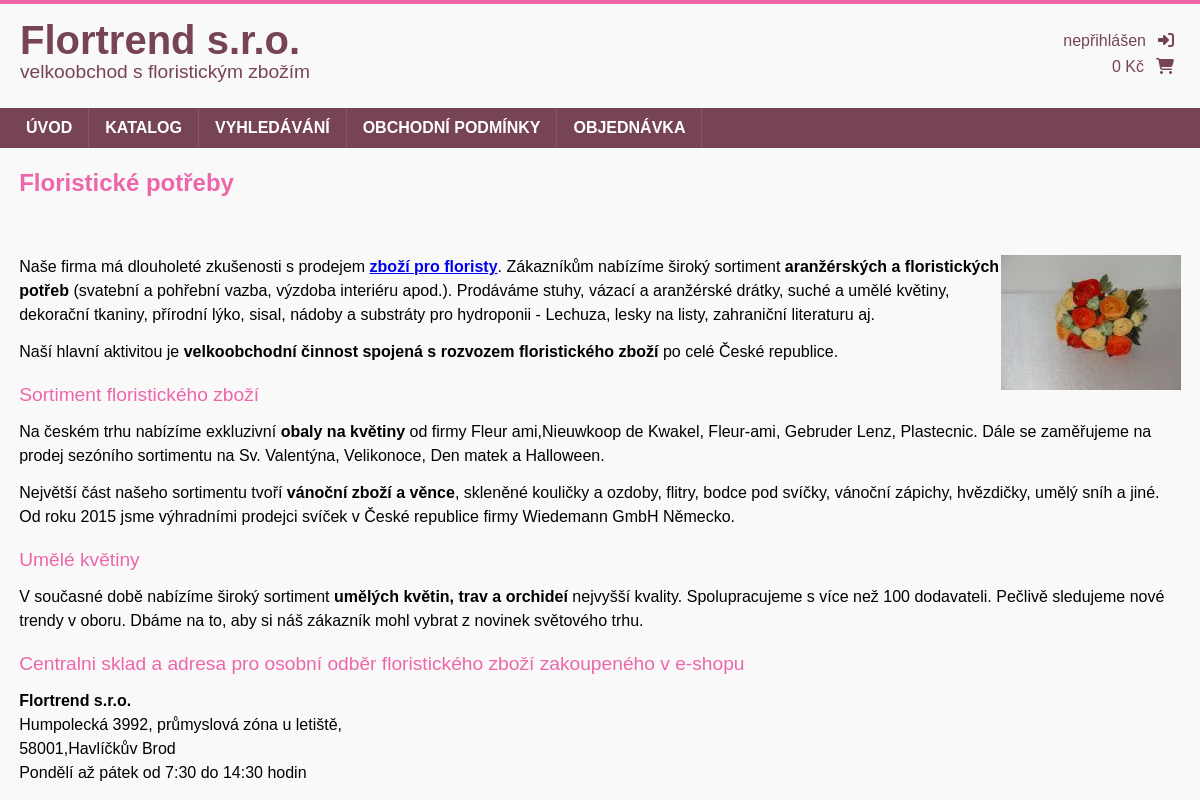Follow the zboží pro floristy link
Viewport: 1200px width, 800px height.
(433, 267)
